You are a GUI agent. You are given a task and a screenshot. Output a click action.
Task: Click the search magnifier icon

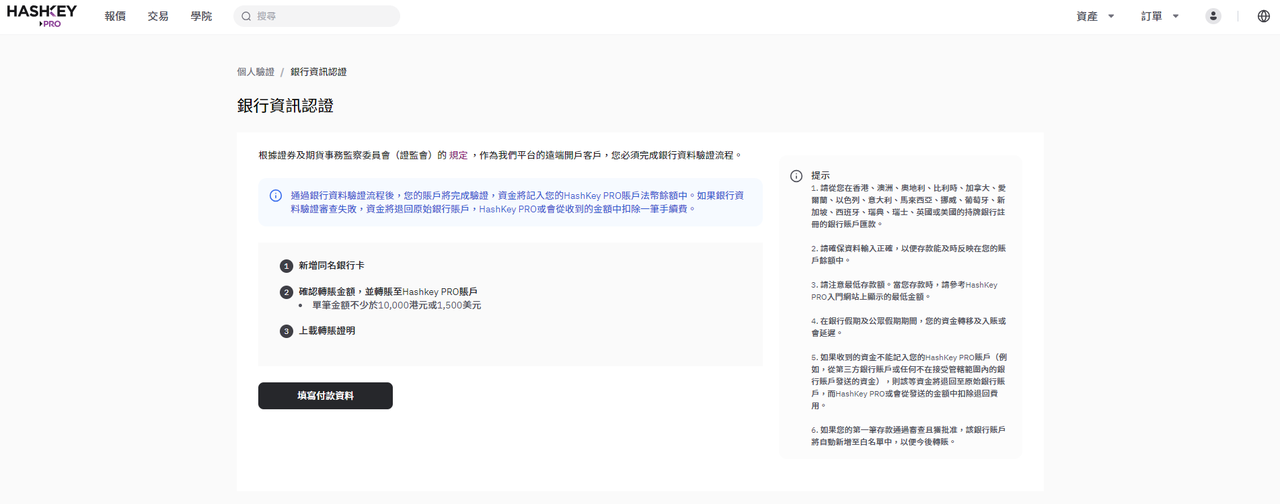pyautogui.click(x=246, y=16)
